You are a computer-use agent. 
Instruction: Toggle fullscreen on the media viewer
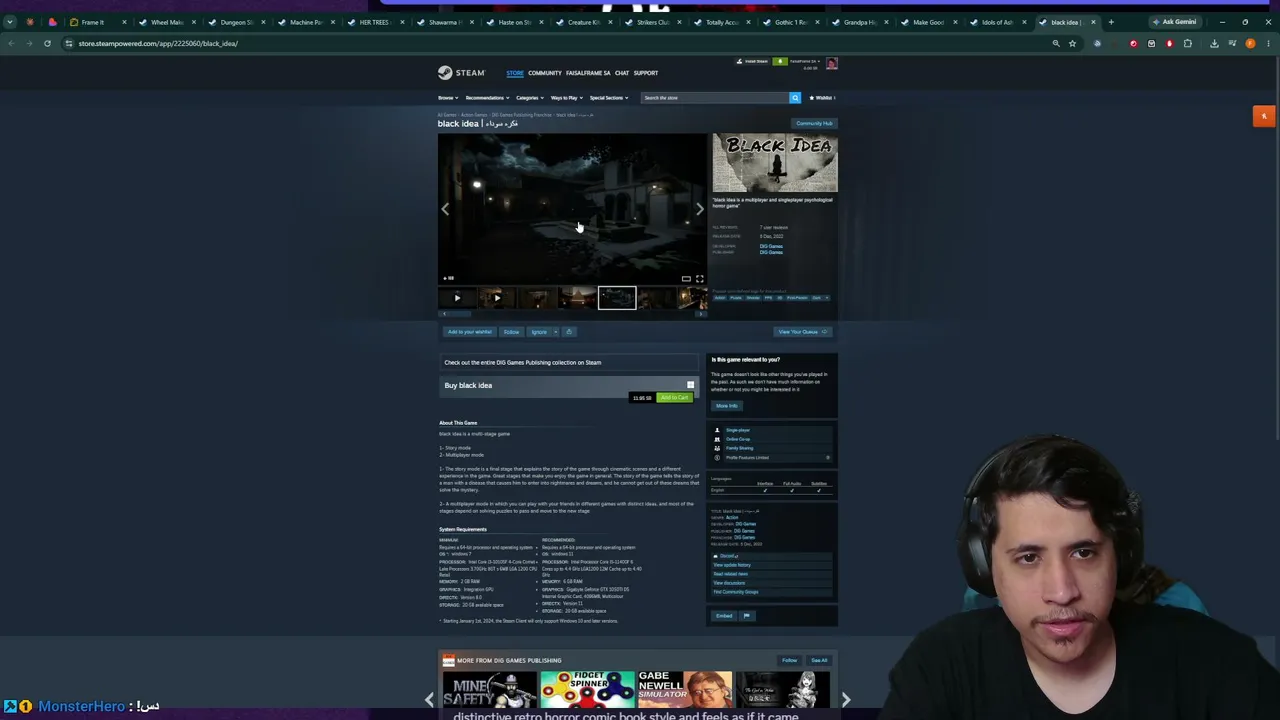[699, 279]
